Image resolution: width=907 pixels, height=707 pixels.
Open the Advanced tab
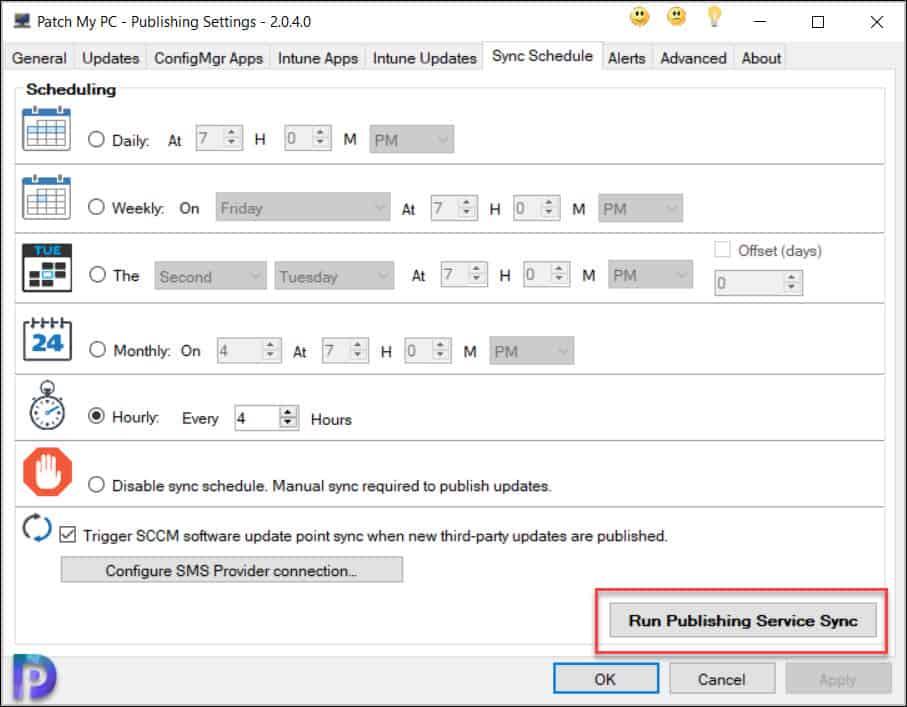click(x=694, y=58)
